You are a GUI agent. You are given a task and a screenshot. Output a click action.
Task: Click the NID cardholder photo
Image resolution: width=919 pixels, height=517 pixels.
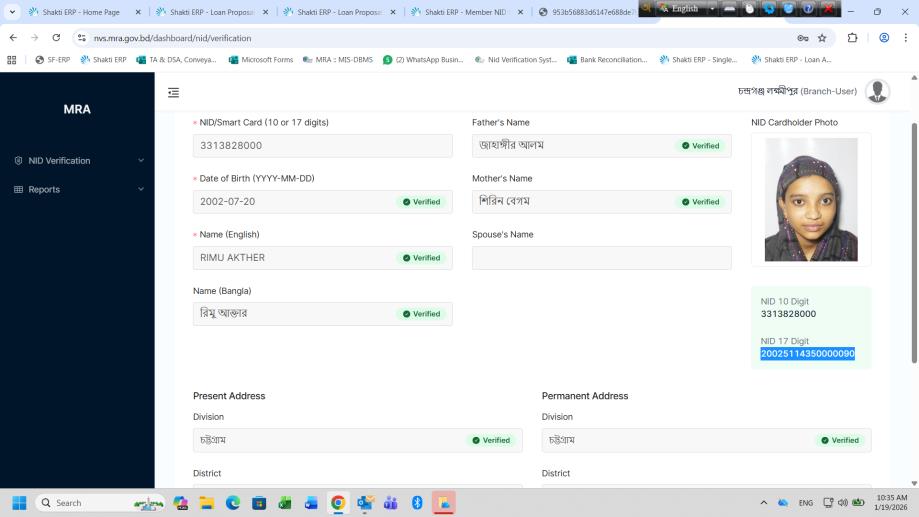(x=810, y=200)
